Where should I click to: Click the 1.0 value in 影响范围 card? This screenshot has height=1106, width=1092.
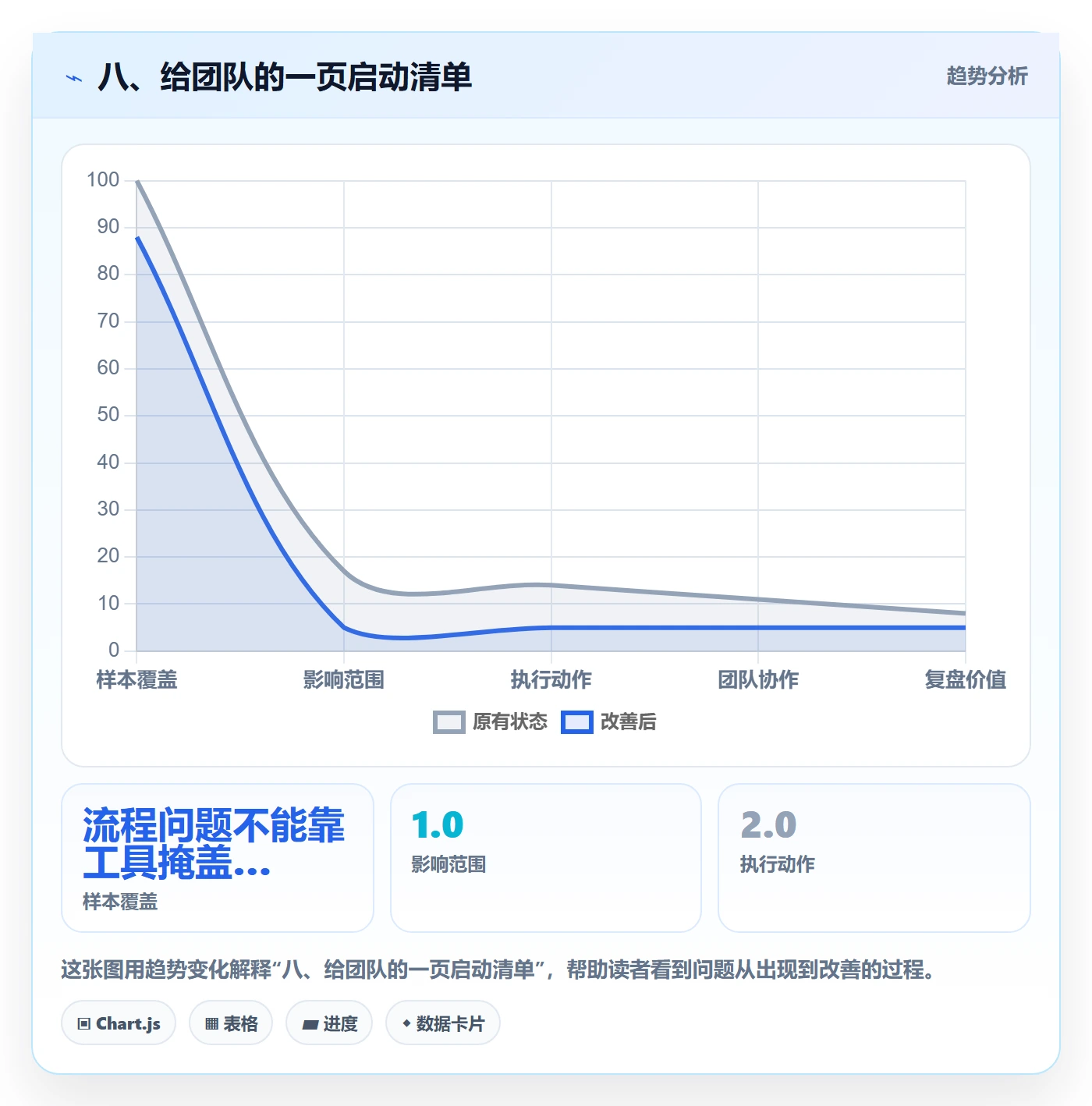[x=437, y=825]
